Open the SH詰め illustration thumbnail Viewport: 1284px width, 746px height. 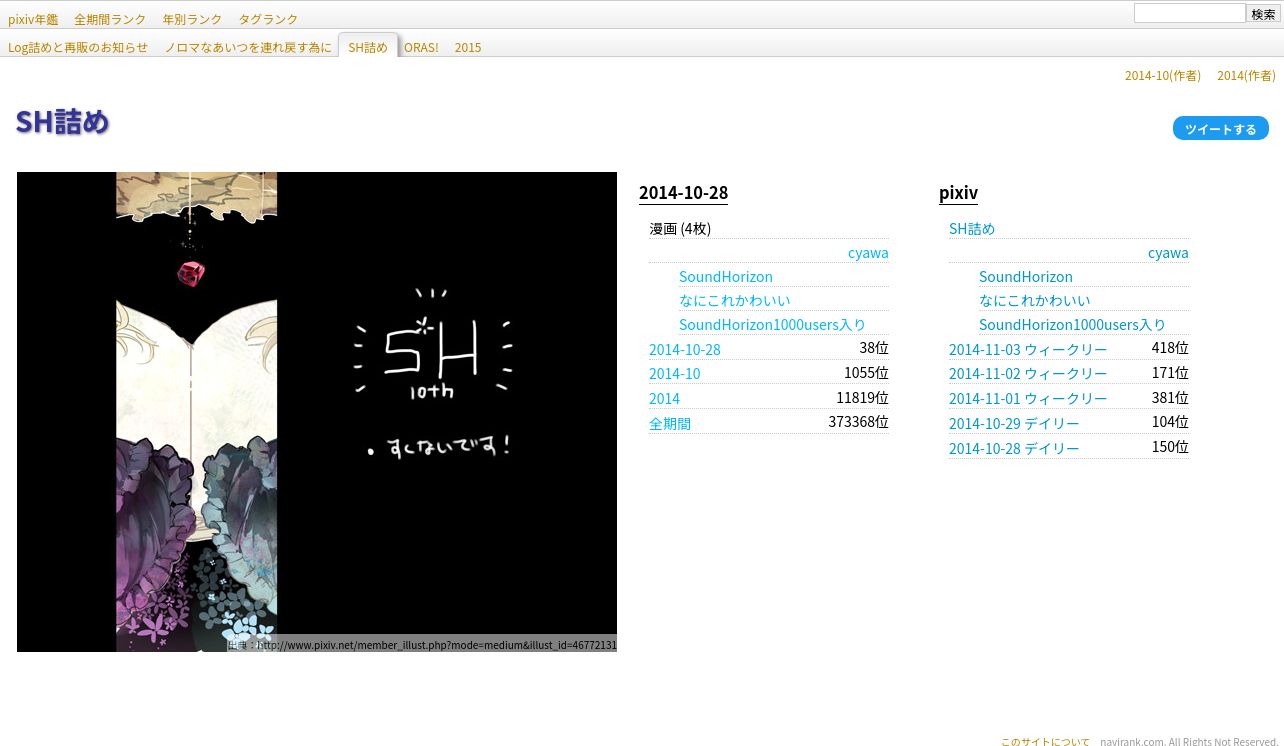point(317,412)
